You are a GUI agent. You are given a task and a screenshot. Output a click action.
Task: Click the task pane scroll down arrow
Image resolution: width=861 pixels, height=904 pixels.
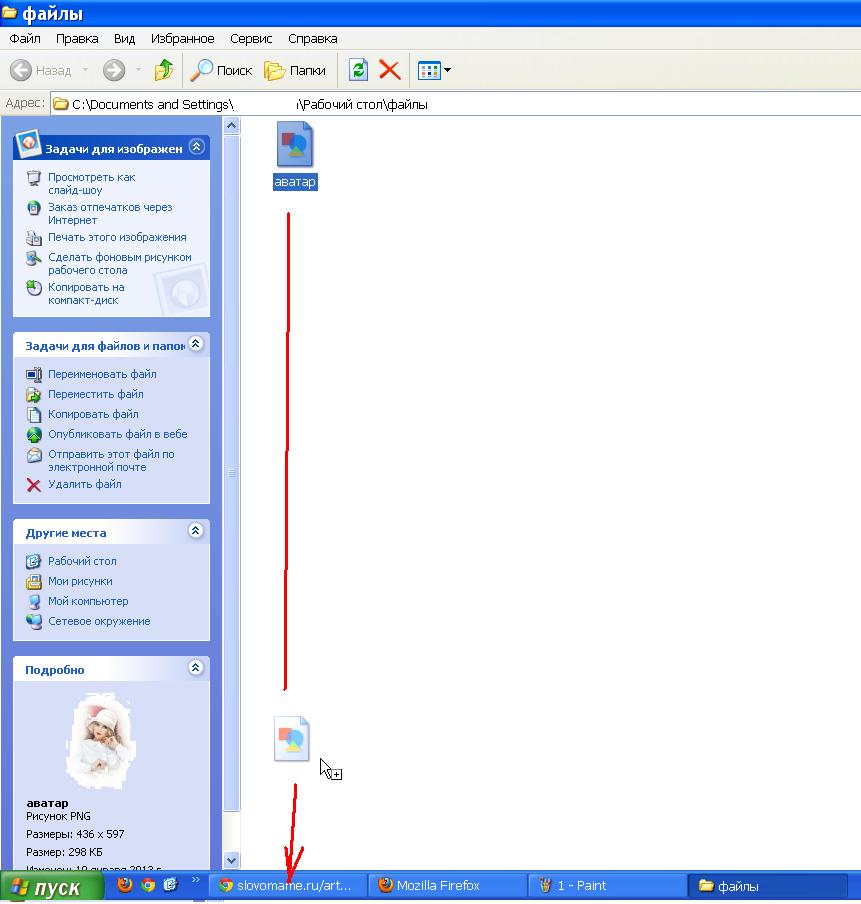[231, 861]
